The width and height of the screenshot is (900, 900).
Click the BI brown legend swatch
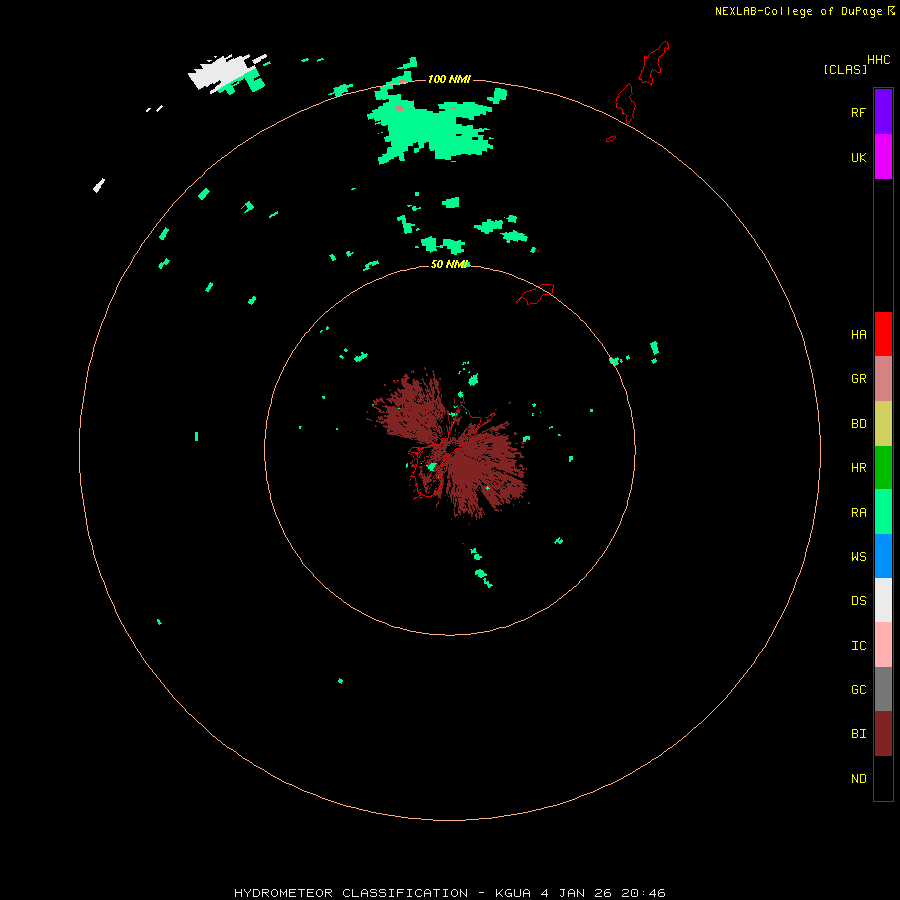883,734
